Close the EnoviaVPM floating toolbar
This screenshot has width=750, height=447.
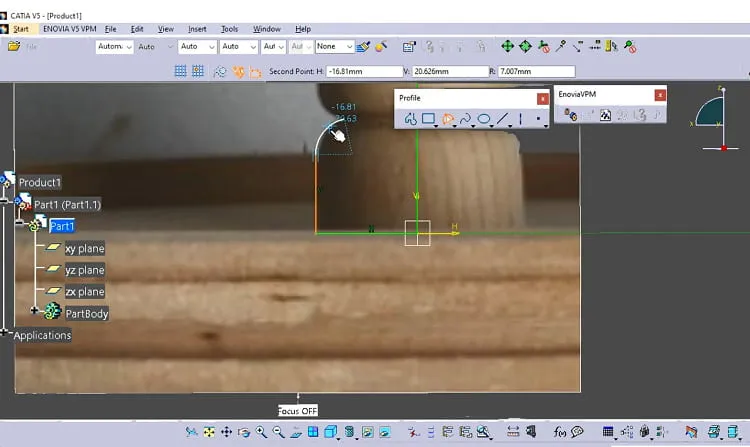click(x=660, y=95)
